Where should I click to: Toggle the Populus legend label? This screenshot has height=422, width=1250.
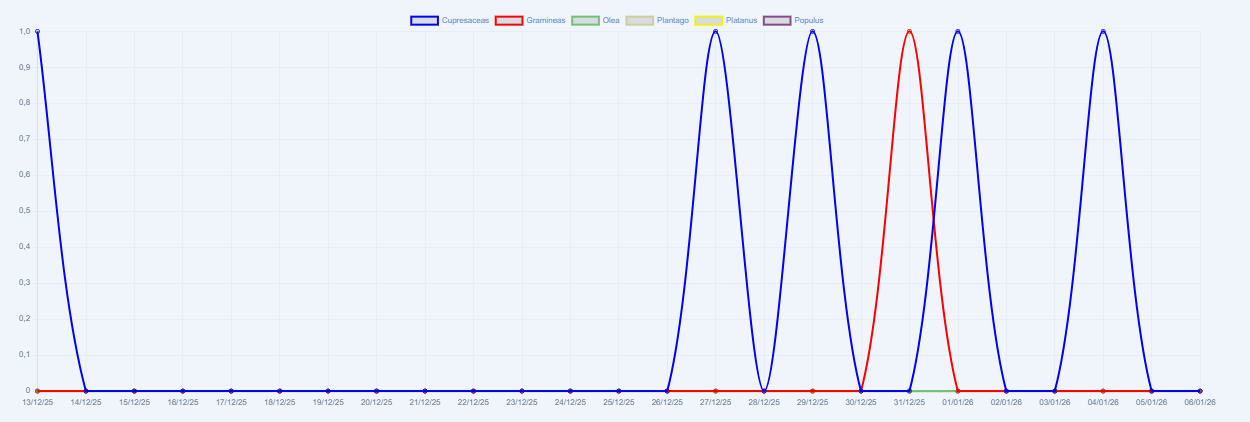809,20
